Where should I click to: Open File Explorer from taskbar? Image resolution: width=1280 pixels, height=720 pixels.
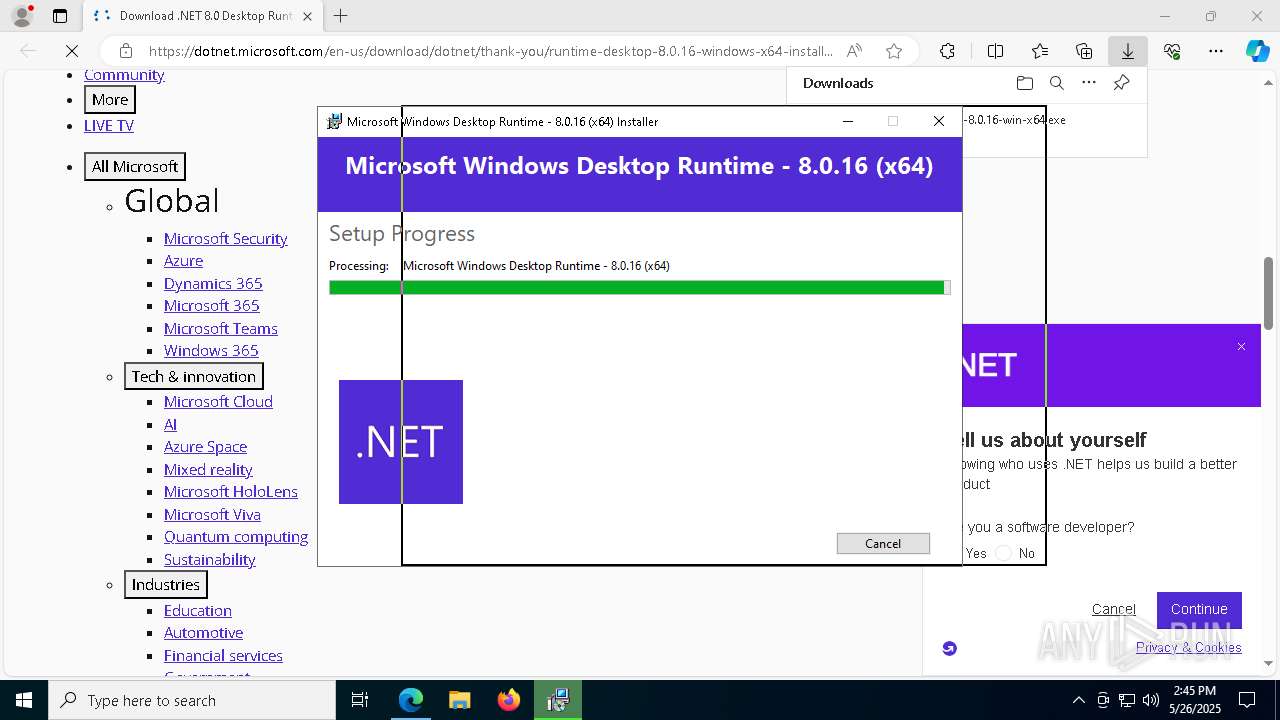[459, 700]
